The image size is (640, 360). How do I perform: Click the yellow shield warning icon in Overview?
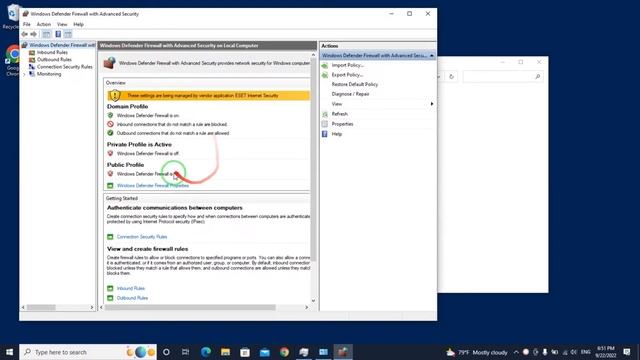115,96
